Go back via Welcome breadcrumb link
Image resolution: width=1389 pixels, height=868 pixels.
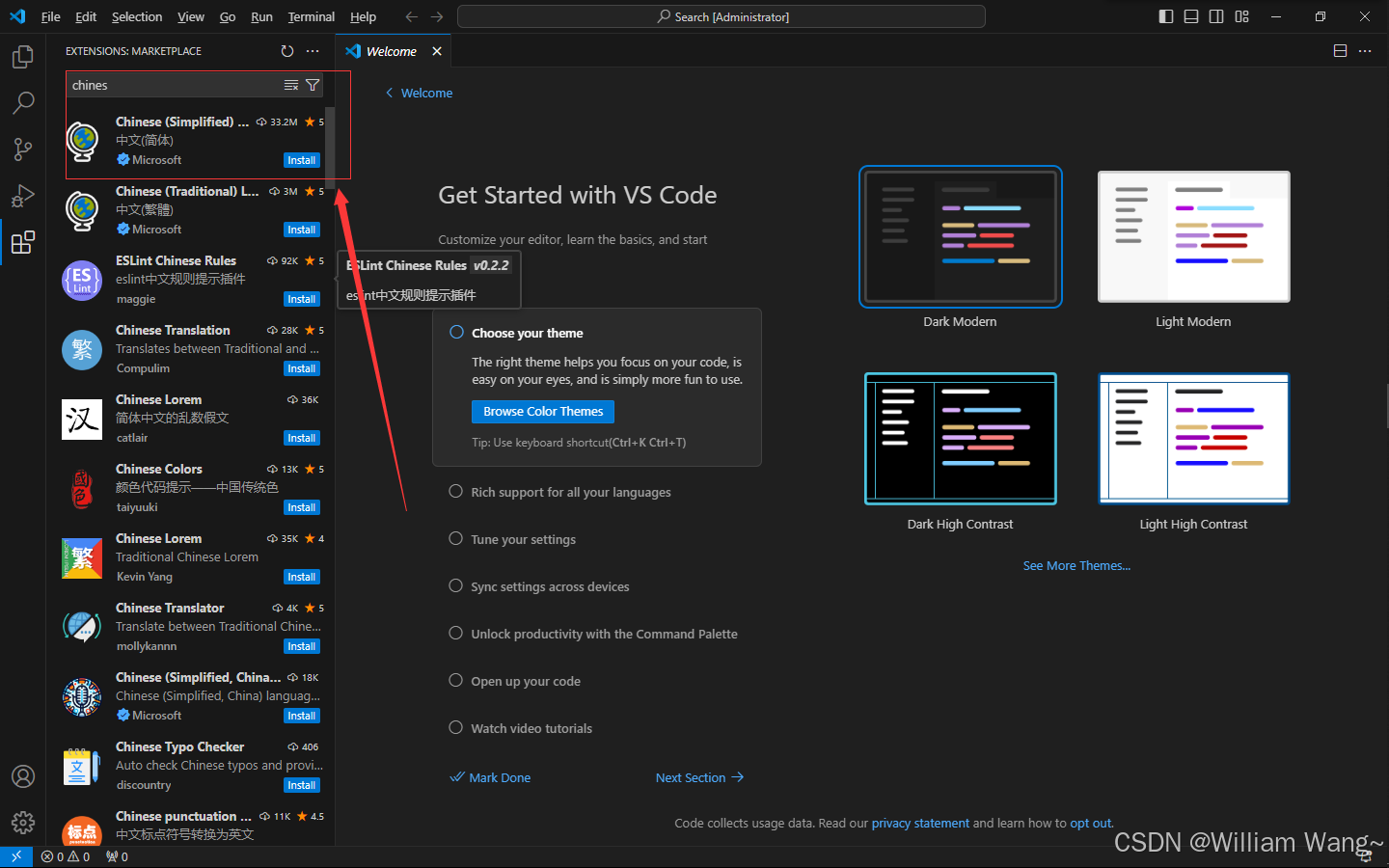click(419, 93)
